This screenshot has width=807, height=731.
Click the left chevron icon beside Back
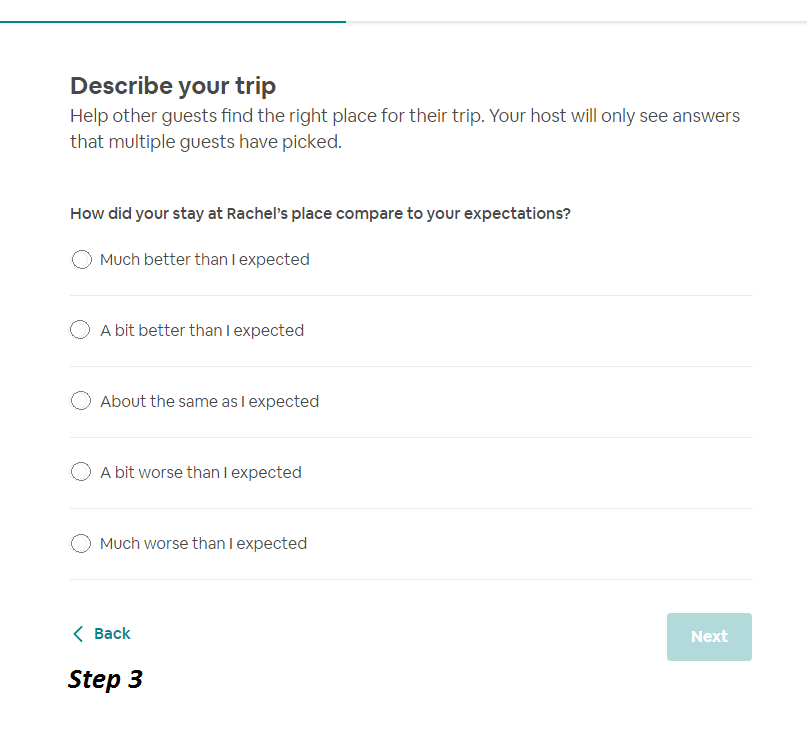point(78,634)
